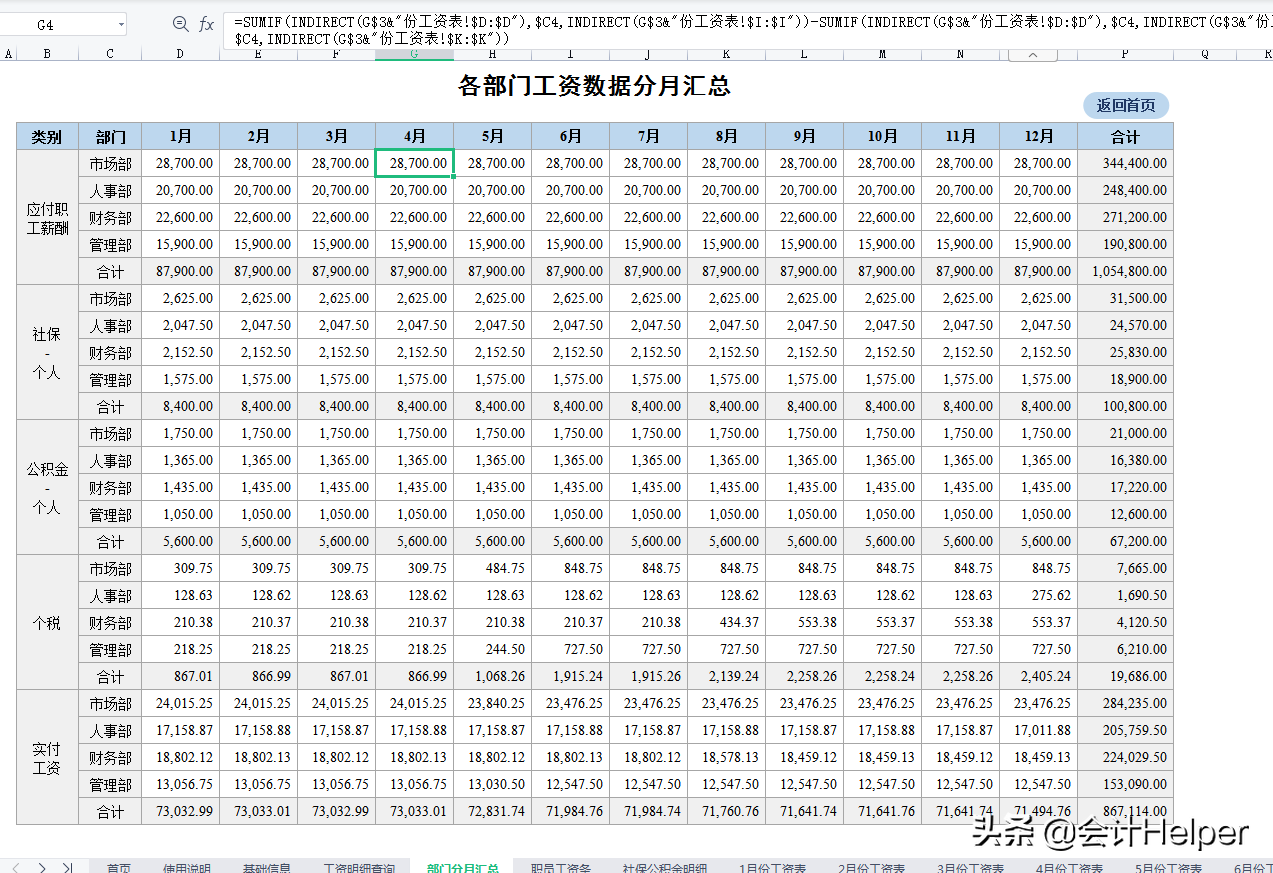The width and height of the screenshot is (1273, 873).
Task: Click total cell 67,200.00
Action: pyautogui.click(x=1125, y=541)
